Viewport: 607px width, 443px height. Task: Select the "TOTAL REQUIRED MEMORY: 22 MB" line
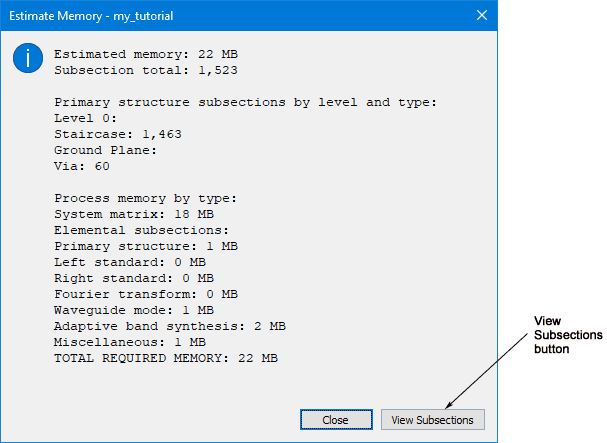coord(166,358)
